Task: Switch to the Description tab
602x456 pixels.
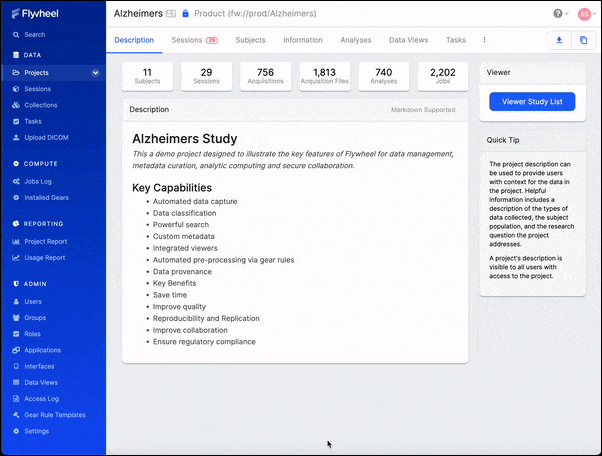Action: tap(134, 40)
